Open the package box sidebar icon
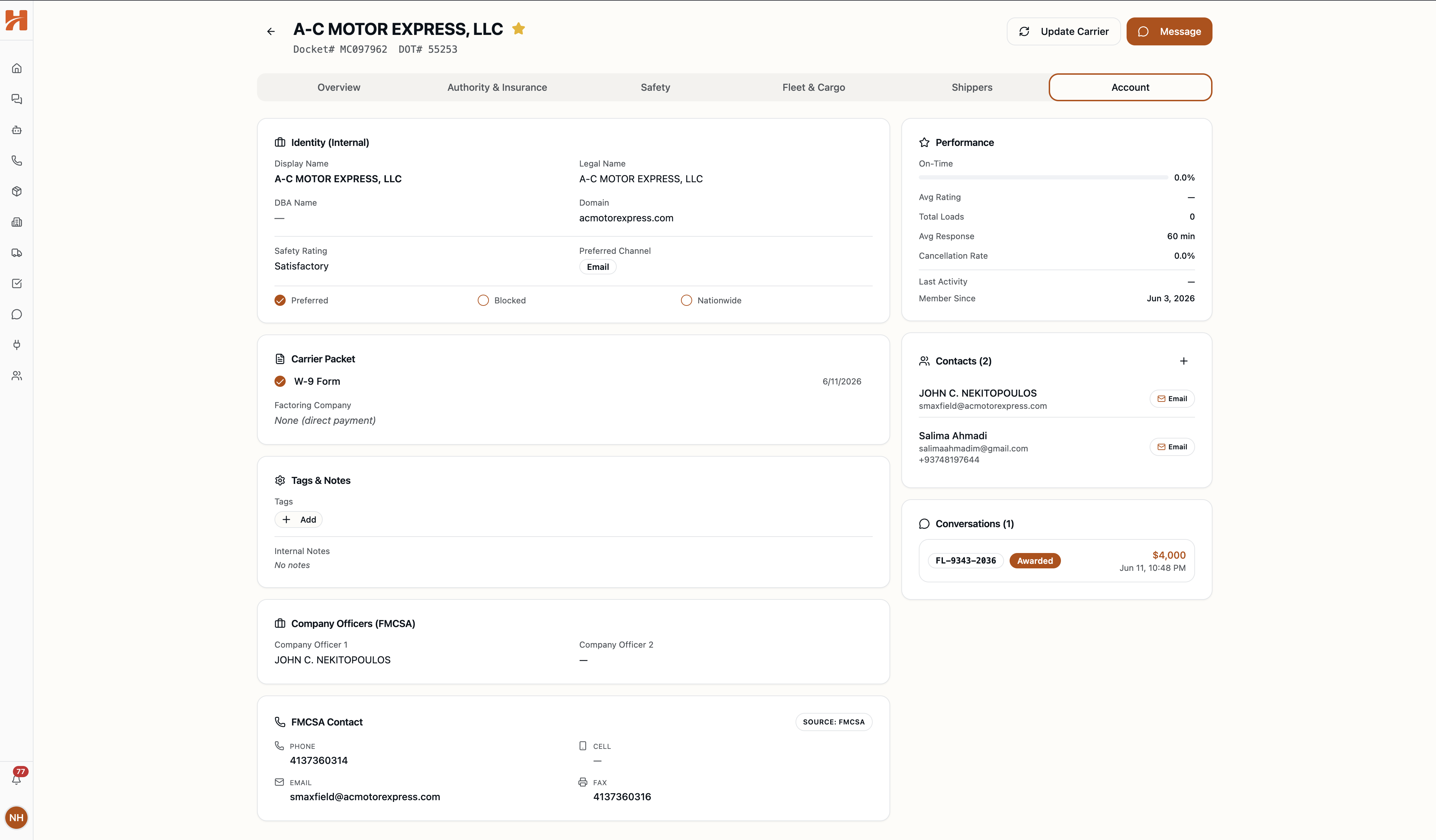Viewport: 1436px width, 840px height. [16, 191]
